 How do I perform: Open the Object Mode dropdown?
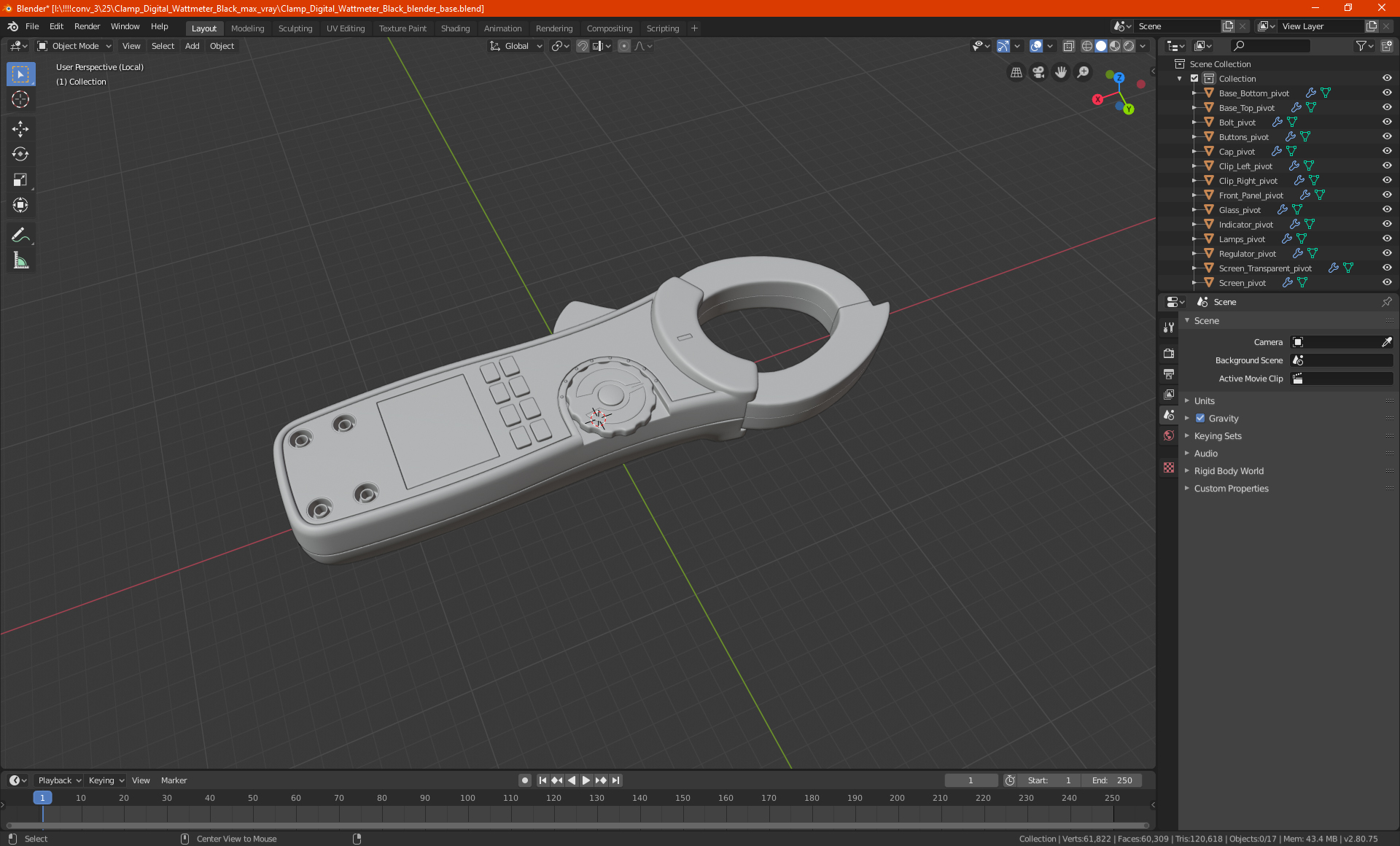tap(74, 46)
